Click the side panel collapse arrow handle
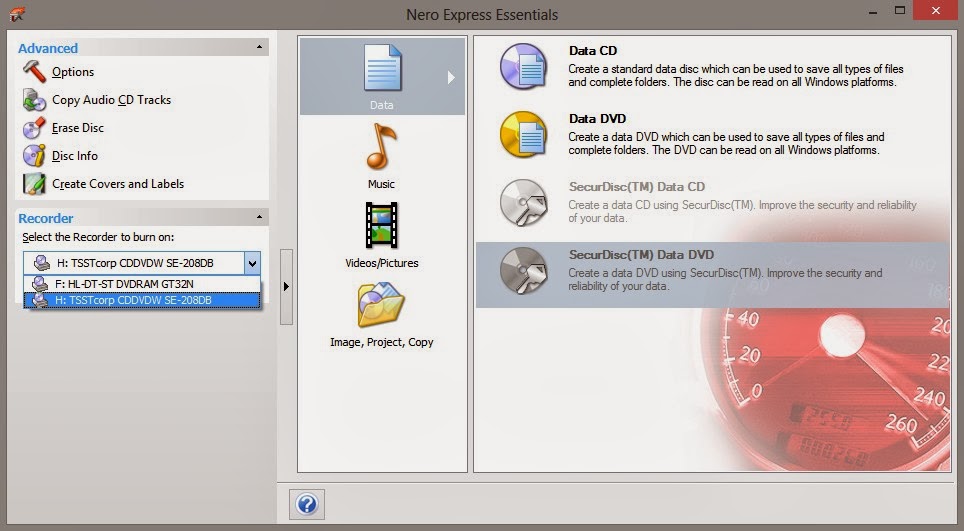The width and height of the screenshot is (964, 531). (x=286, y=286)
